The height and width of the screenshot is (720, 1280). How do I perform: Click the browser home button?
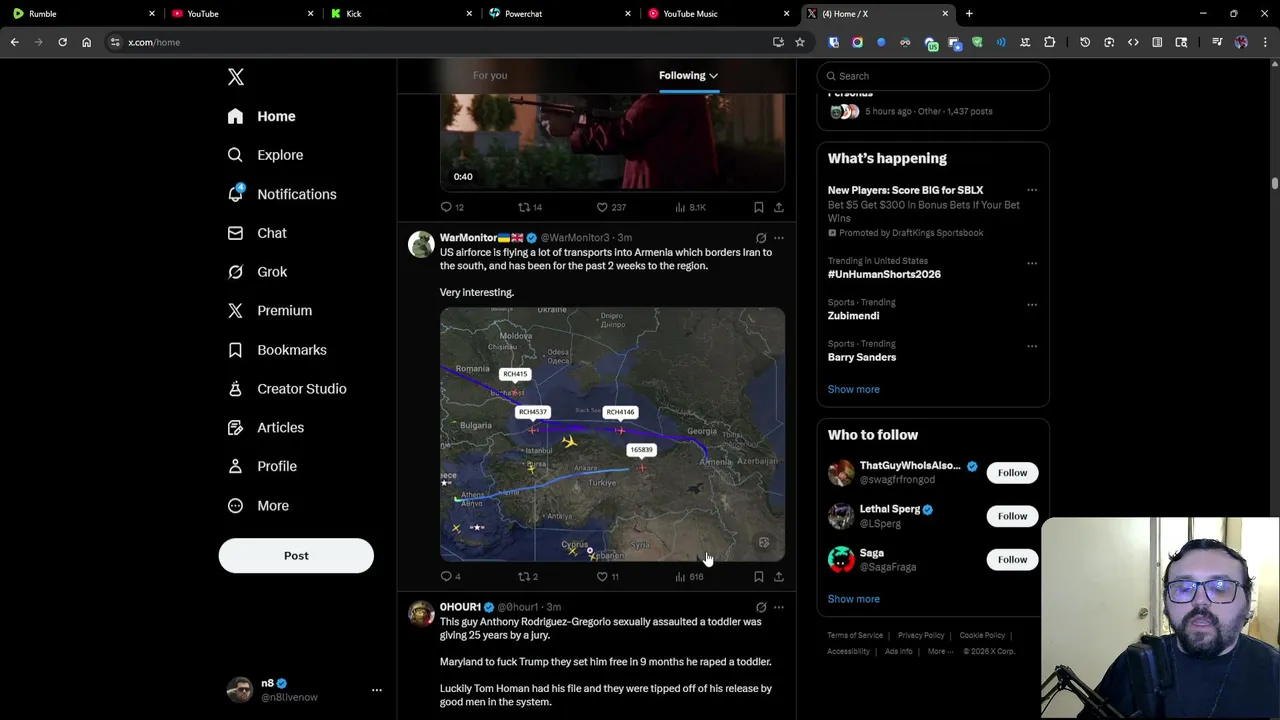point(87,42)
